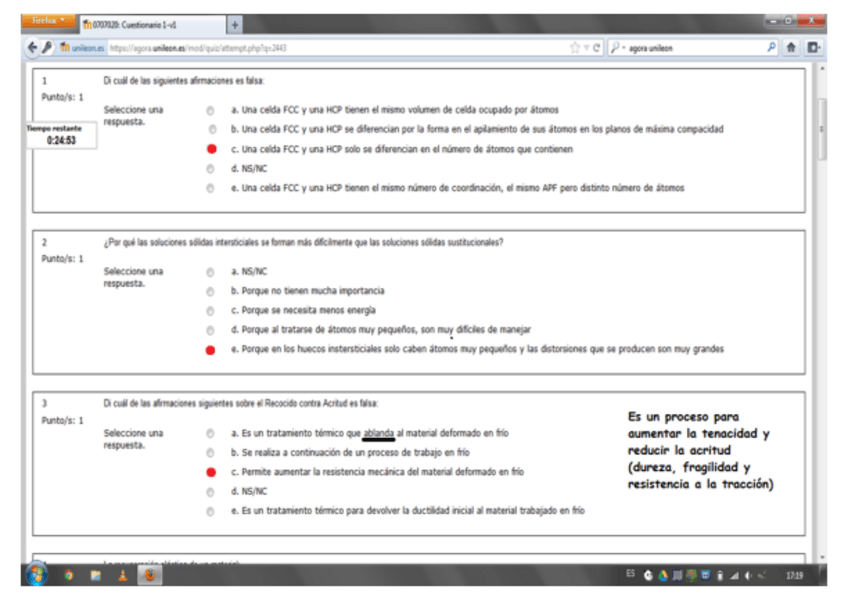848x600 pixels.
Task: Click the network status icon in the tray
Action: point(733,575)
